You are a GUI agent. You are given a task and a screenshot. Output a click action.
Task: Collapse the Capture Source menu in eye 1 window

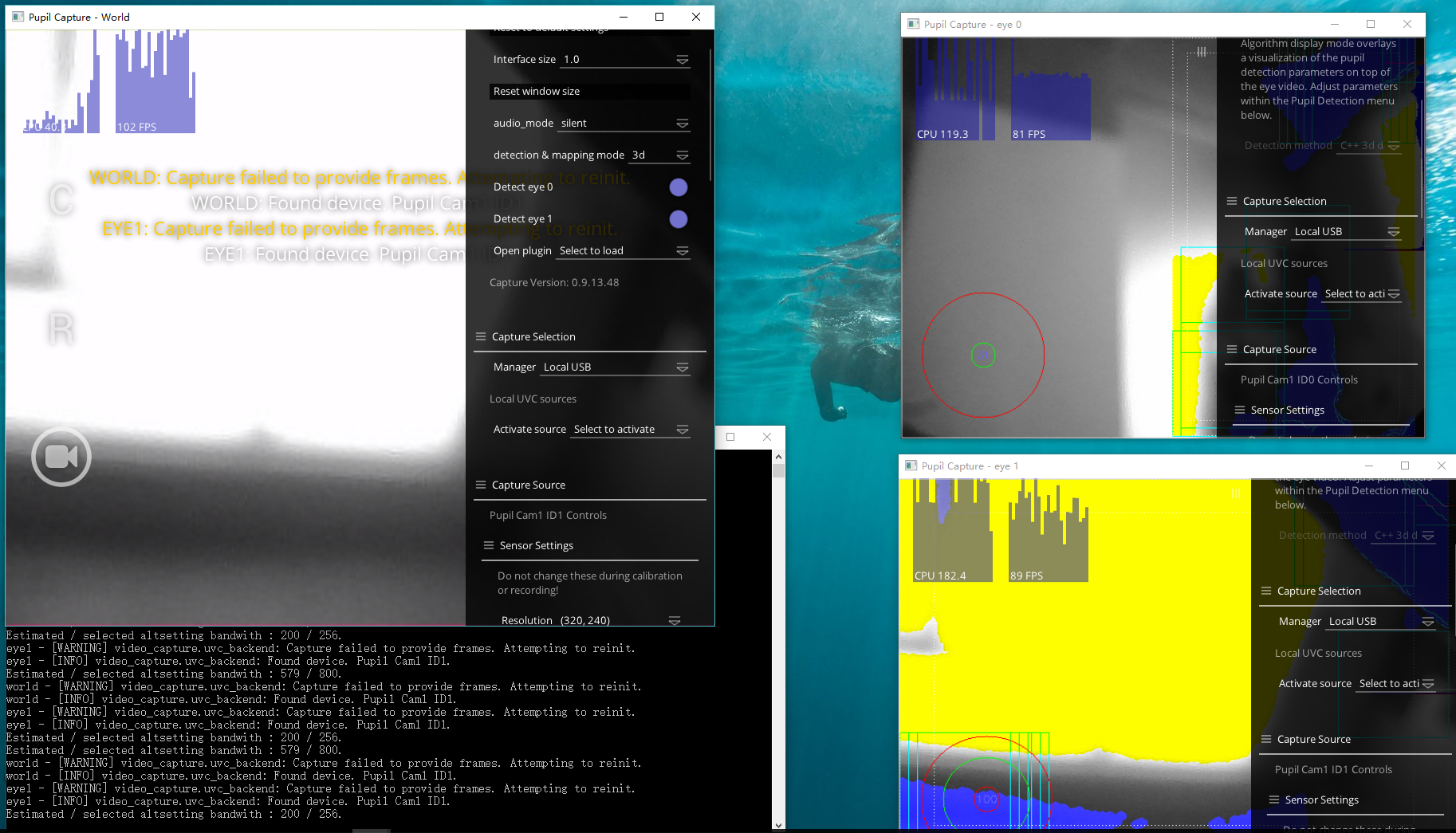click(x=1314, y=739)
